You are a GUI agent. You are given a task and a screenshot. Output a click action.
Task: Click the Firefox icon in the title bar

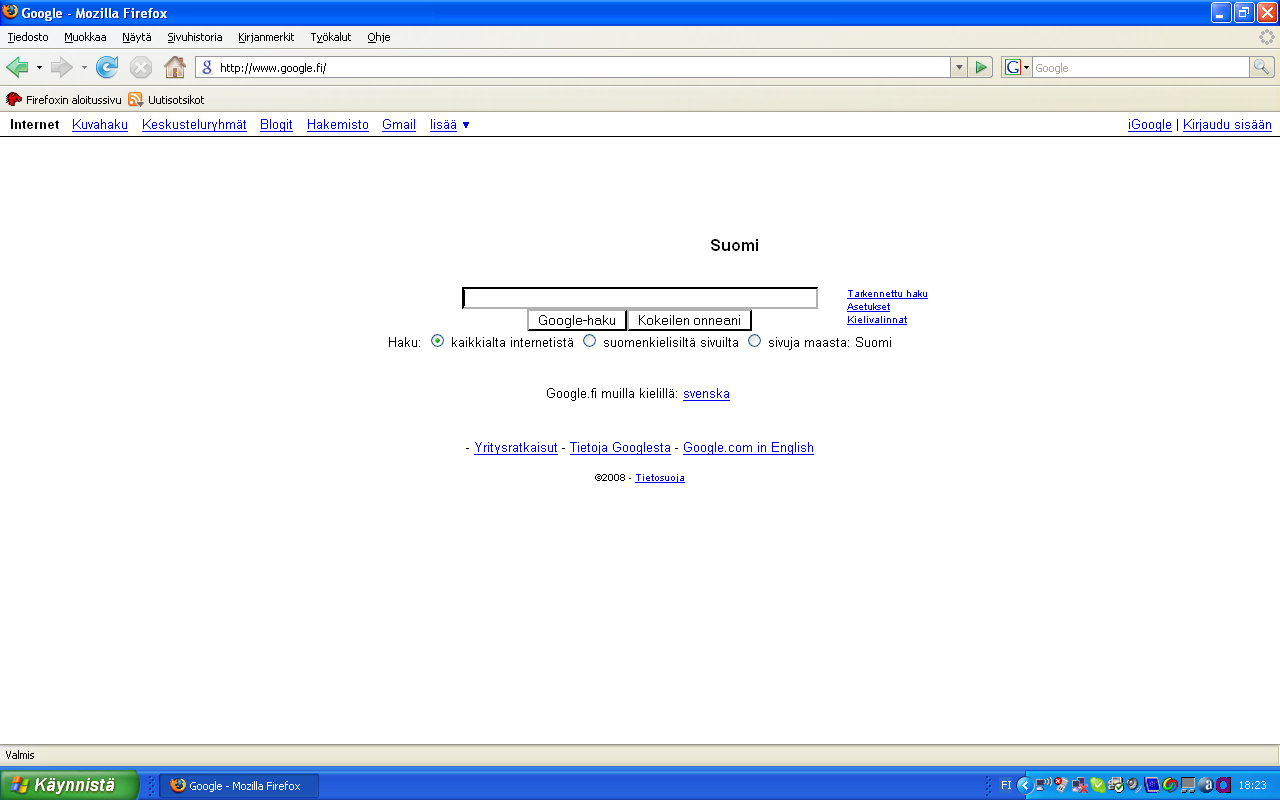tap(11, 12)
